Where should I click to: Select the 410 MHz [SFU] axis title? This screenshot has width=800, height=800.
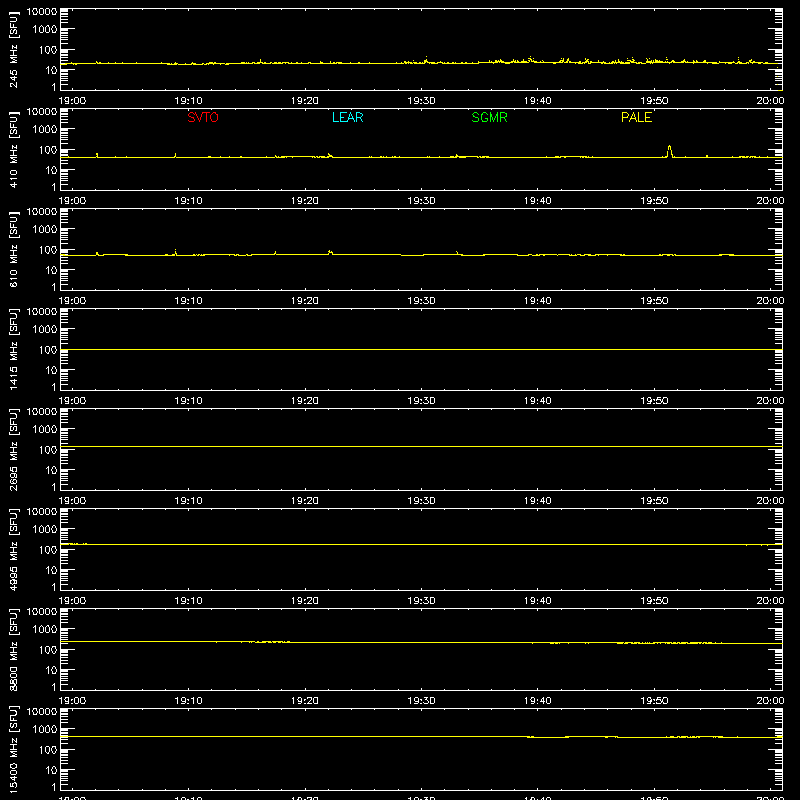[13, 149]
